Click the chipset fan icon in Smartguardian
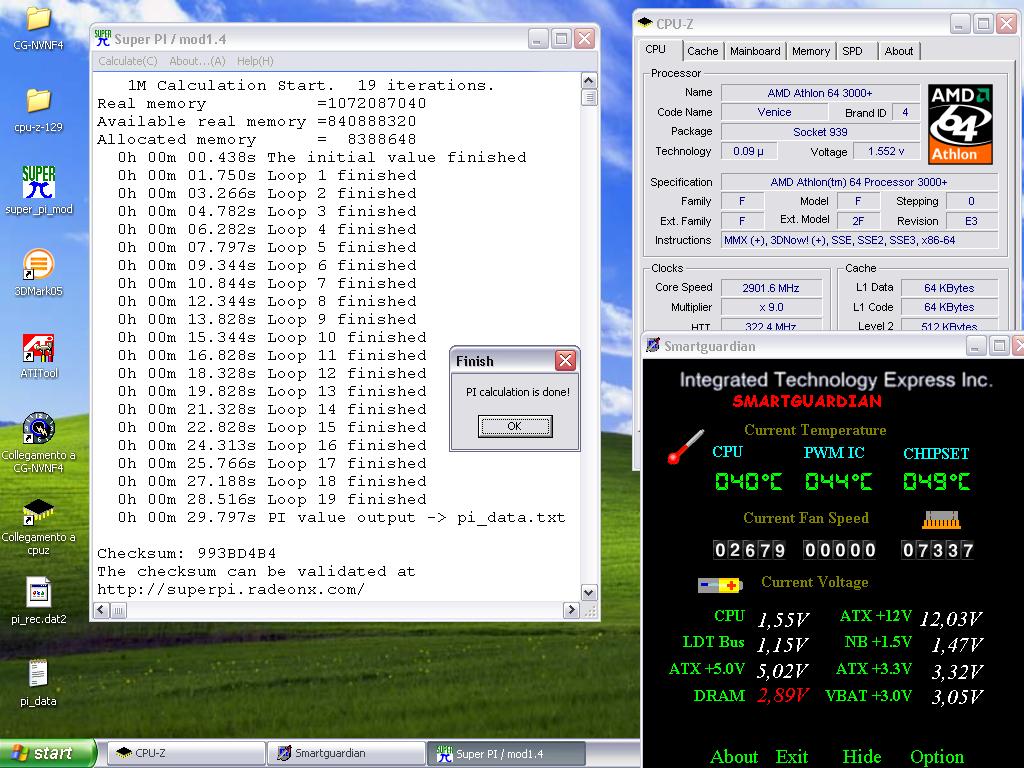The height and width of the screenshot is (768, 1024). 941,520
